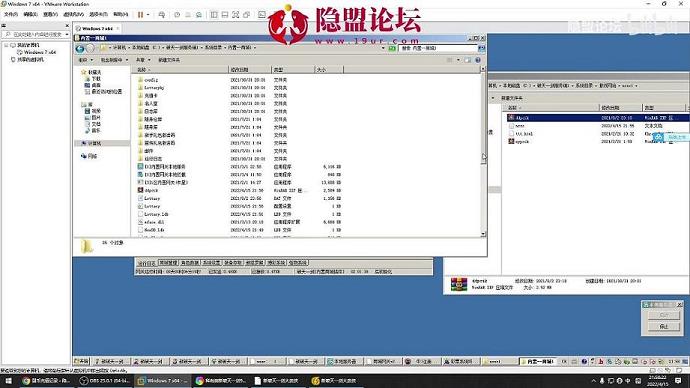The height and width of the screenshot is (388, 690).
Task: Open the Explorer Organize dropdown menu
Action: coord(85,60)
